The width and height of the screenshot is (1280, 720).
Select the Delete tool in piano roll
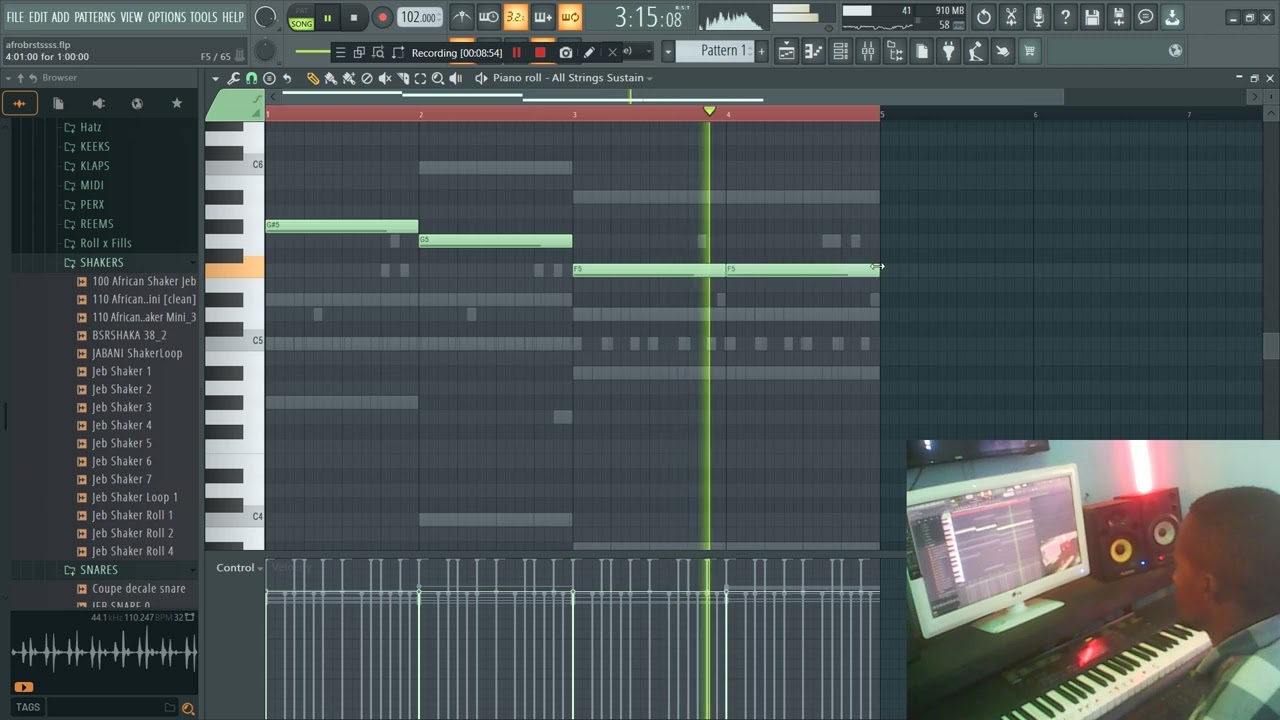pos(367,78)
